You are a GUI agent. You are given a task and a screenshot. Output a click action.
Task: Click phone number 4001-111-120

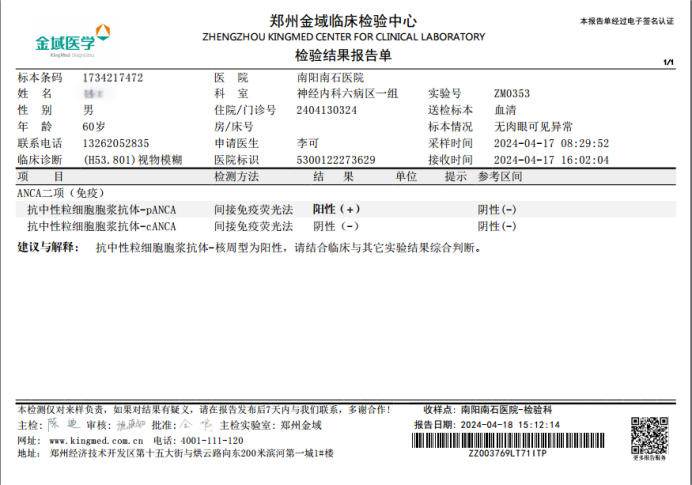coord(212,441)
